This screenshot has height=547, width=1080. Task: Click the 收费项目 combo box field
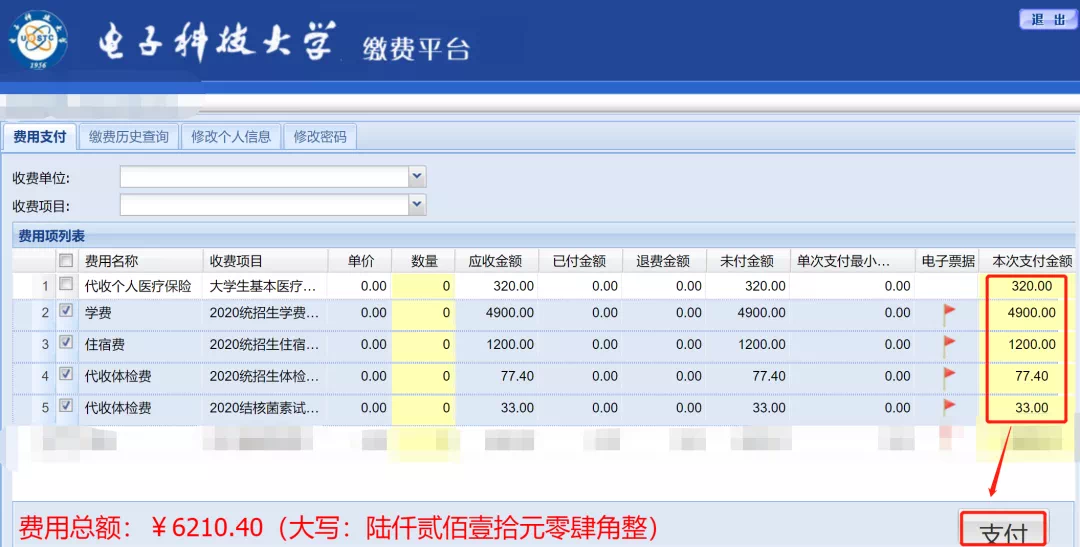point(265,205)
